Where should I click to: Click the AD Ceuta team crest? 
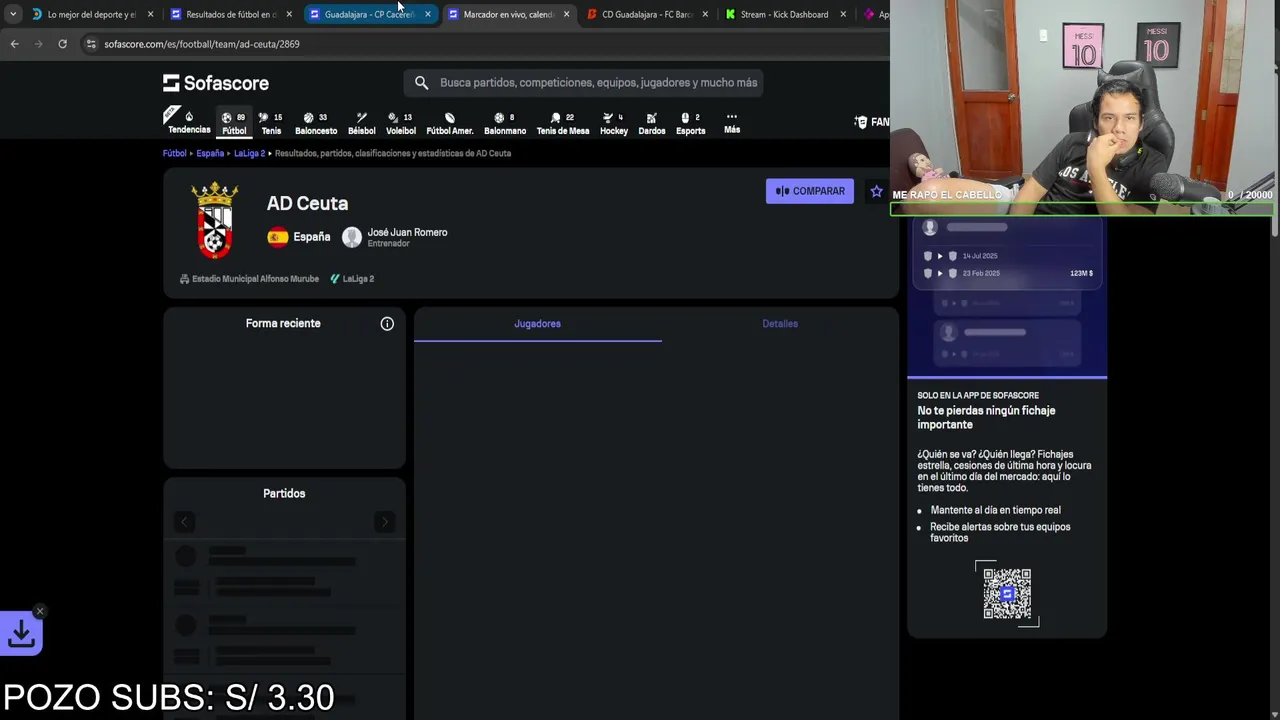coord(214,220)
